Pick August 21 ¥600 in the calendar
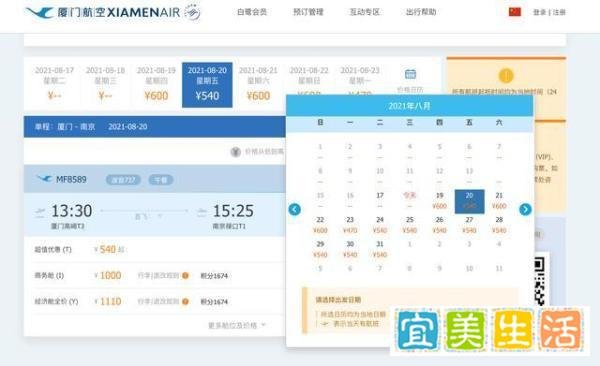 (x=499, y=201)
